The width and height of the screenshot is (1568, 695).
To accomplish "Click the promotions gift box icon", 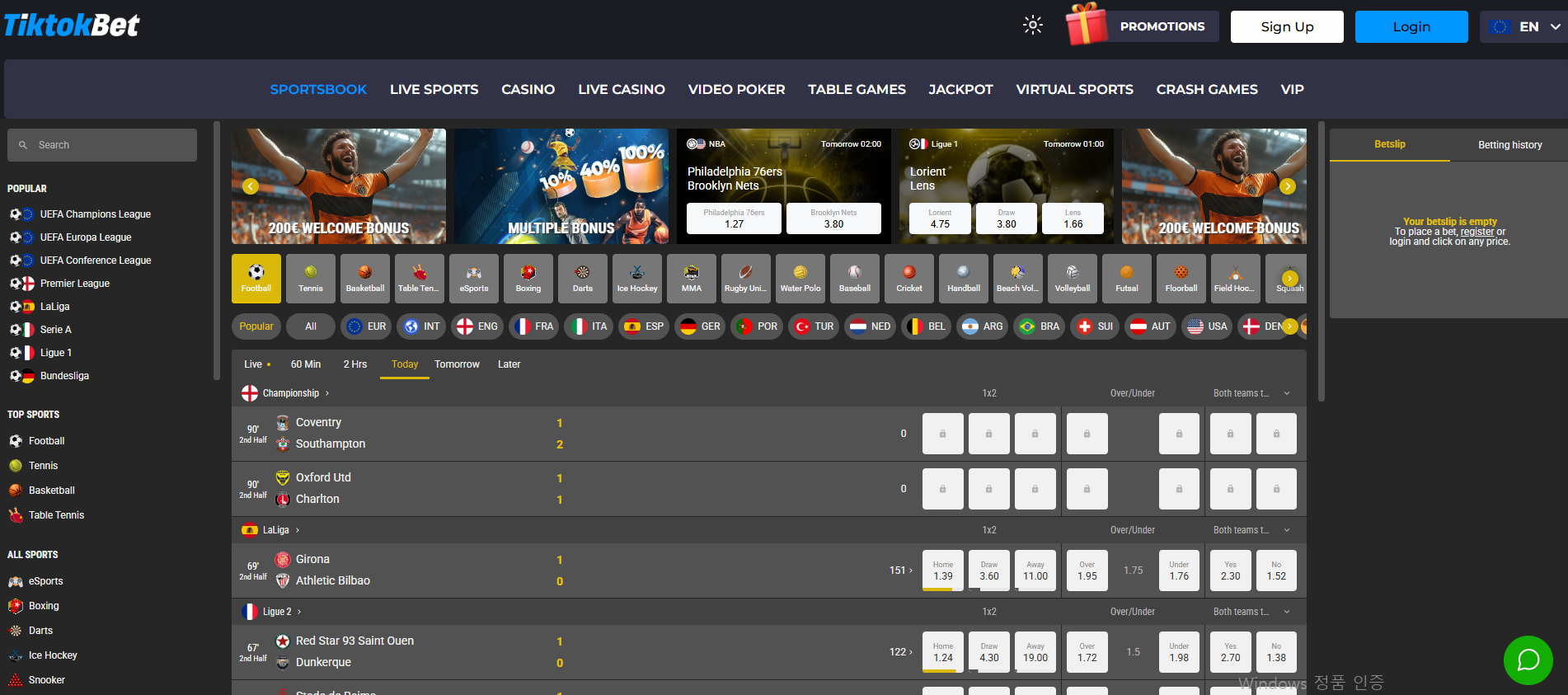I will coord(1087,26).
